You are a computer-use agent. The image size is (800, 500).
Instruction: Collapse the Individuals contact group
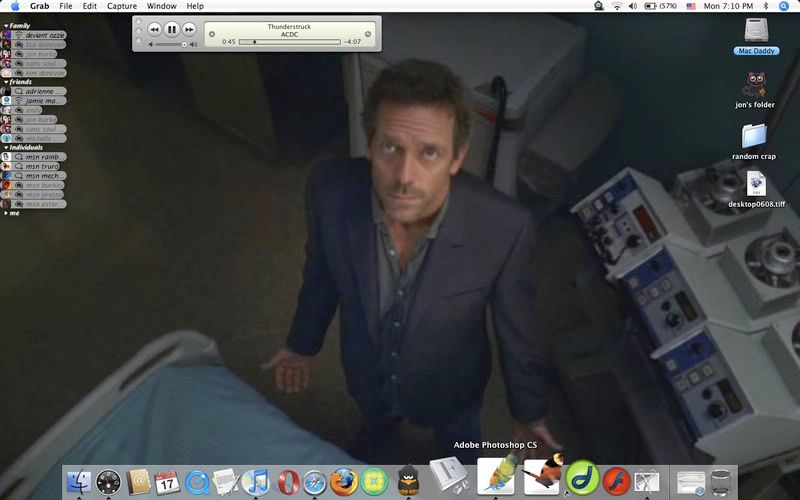point(6,147)
